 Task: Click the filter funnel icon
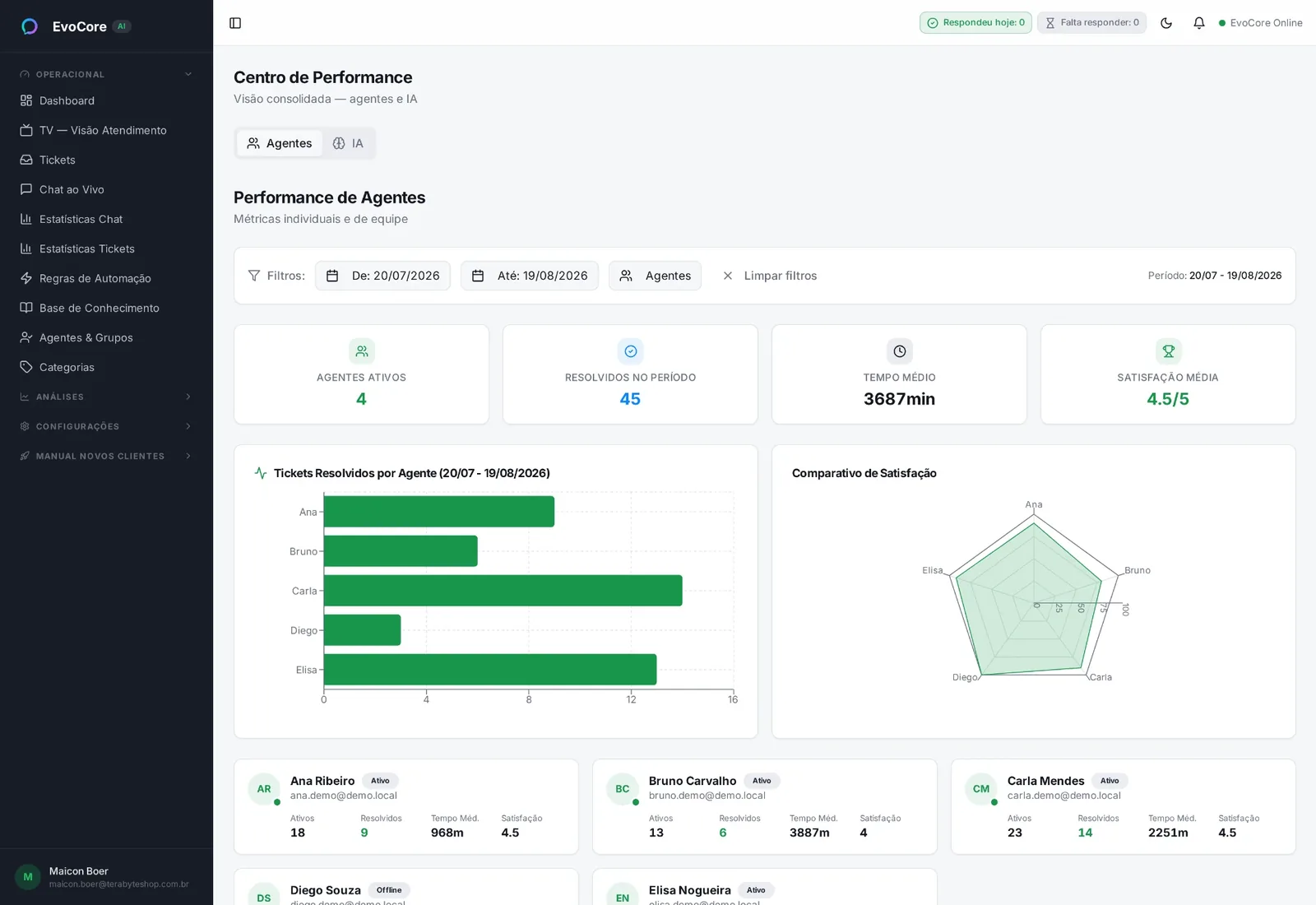(x=254, y=276)
